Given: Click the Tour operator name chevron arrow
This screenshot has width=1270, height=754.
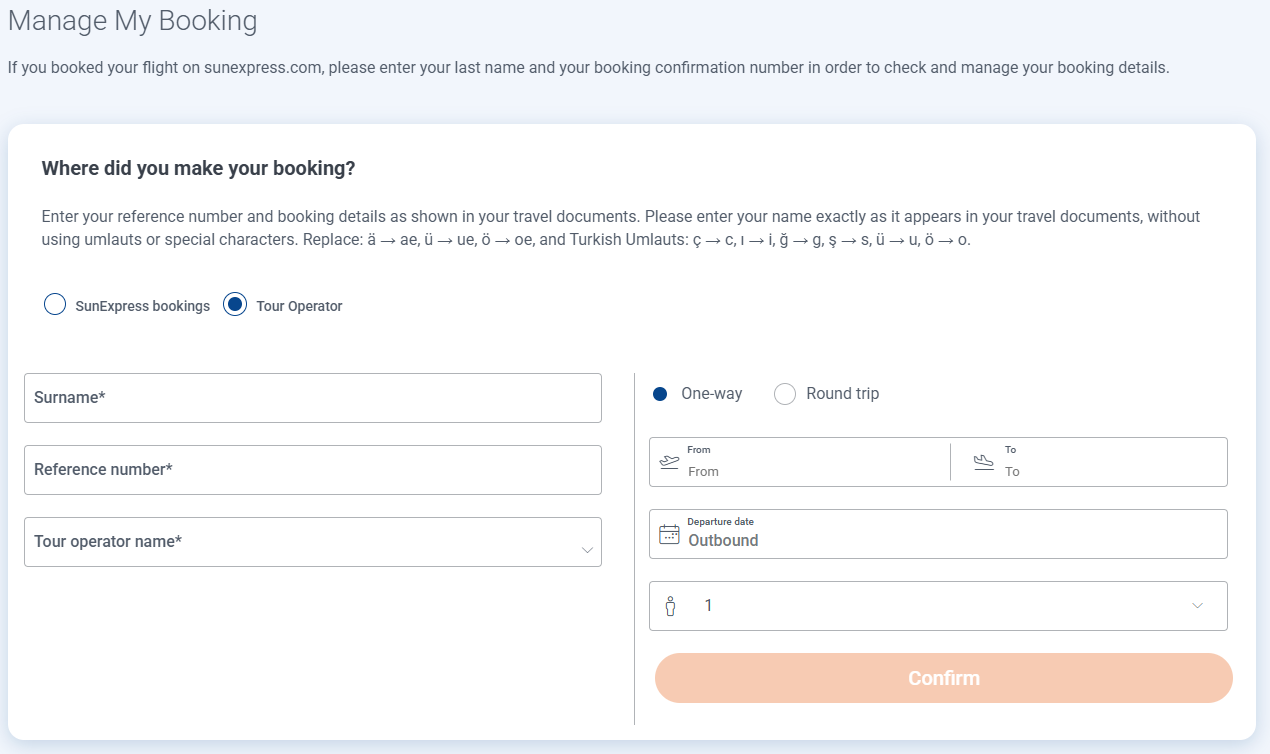Looking at the screenshot, I should [x=587, y=550].
